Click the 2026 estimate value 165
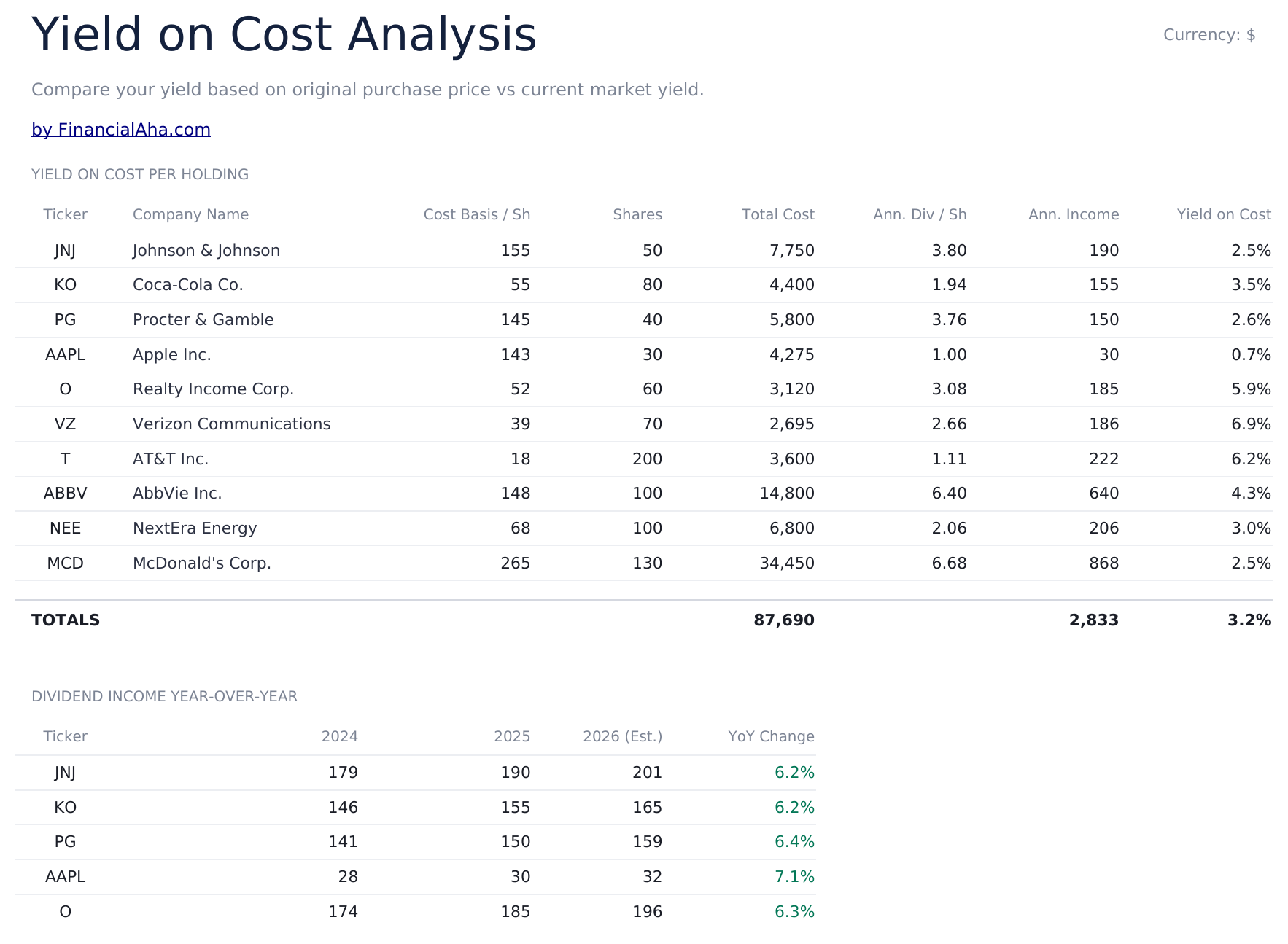1288x944 pixels. tap(648, 808)
